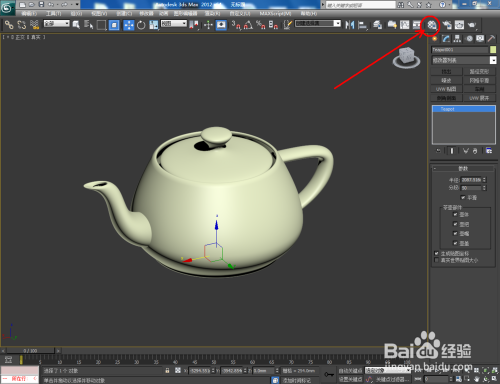Uncheck the 壶嘴 teapot spout checkbox

455,233
